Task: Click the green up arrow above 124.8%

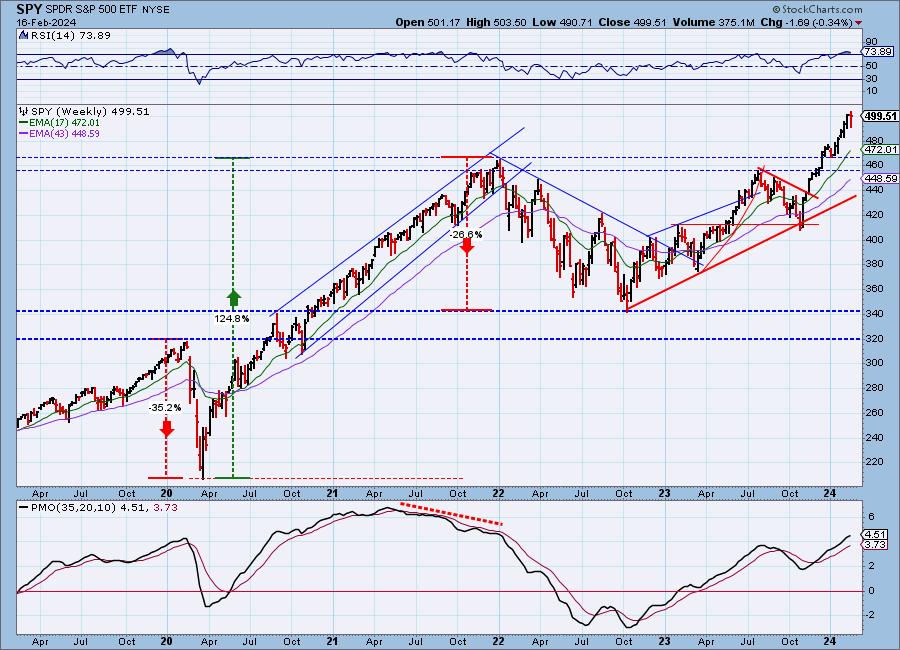Action: pos(233,298)
